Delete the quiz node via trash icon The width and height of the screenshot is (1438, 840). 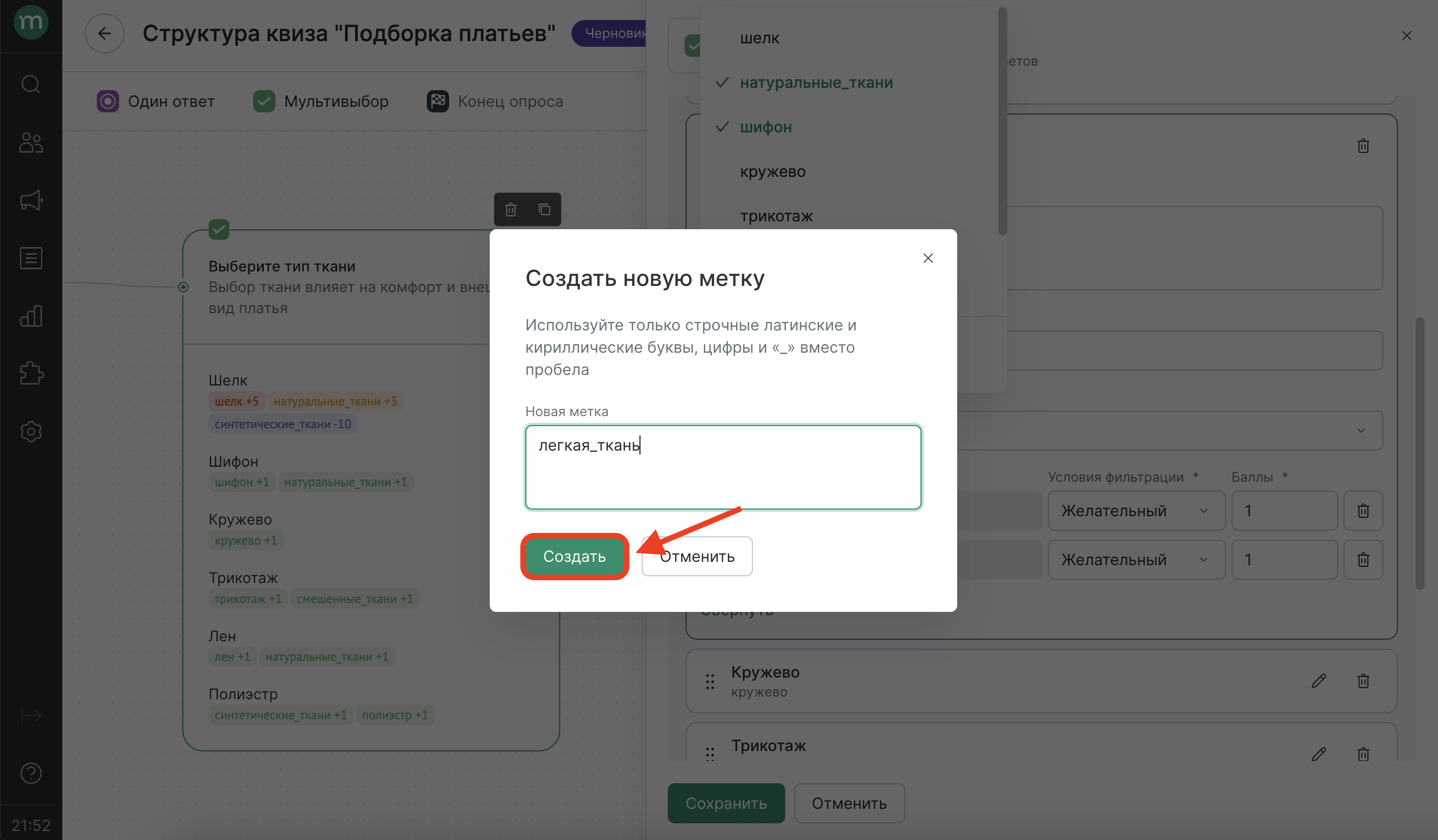point(511,209)
